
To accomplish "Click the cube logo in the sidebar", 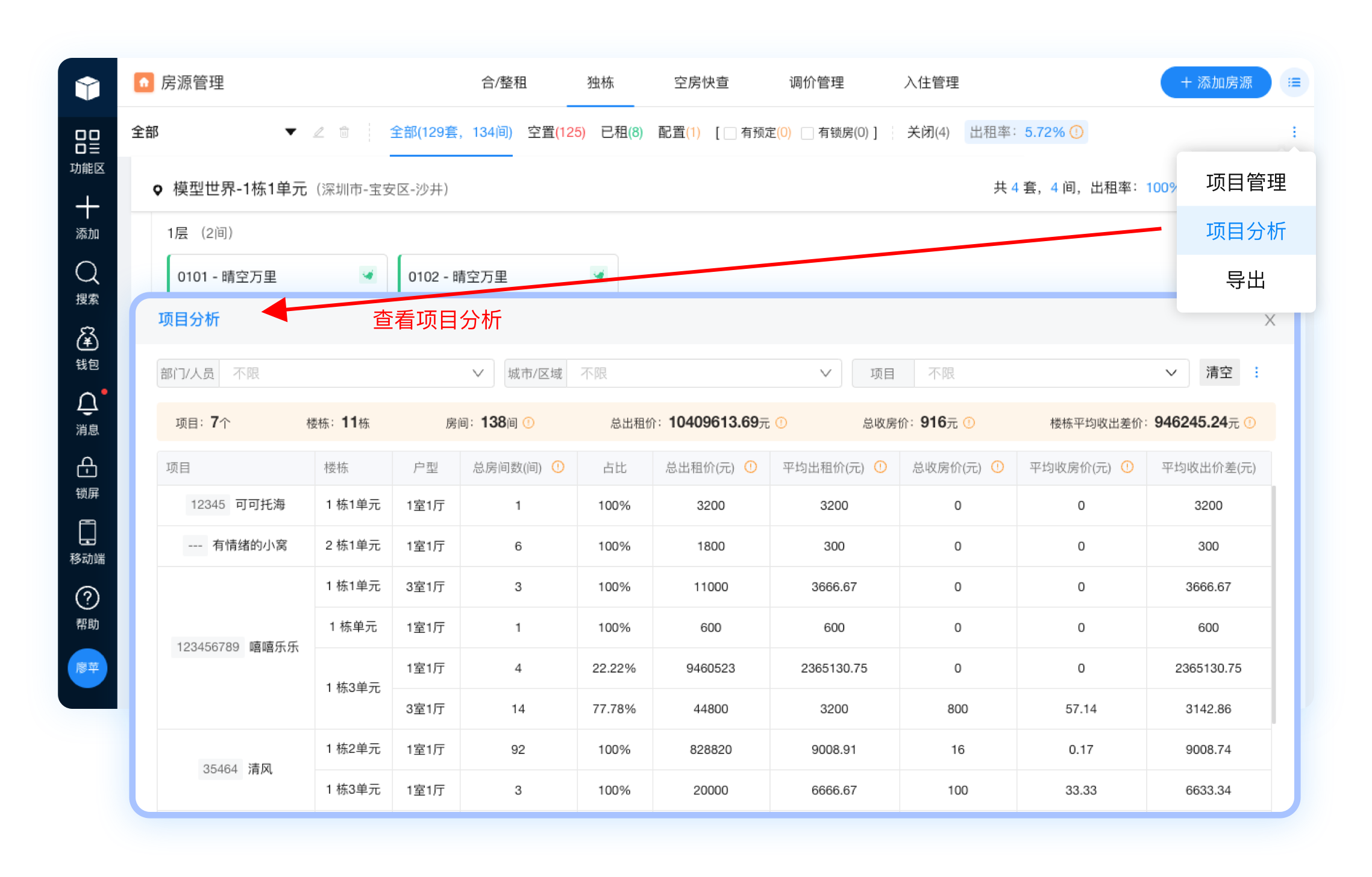I will click(87, 88).
